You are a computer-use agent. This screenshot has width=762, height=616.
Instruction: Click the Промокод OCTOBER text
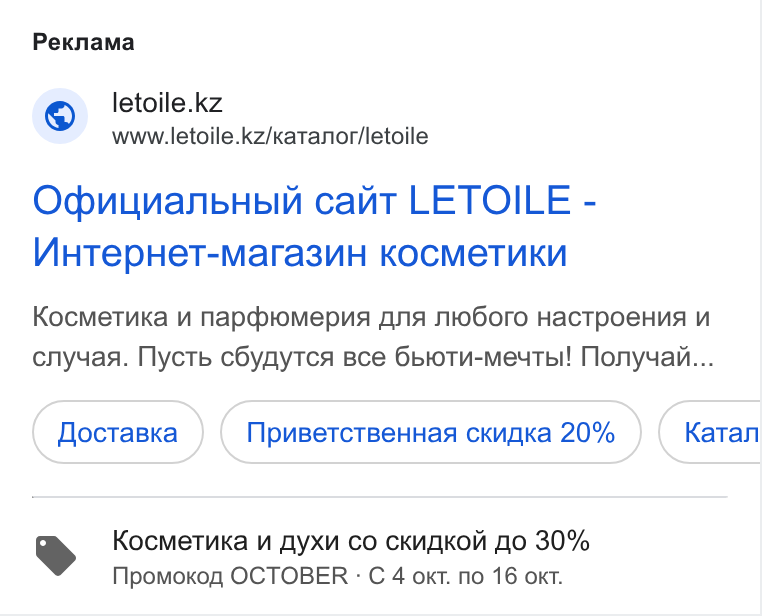(230, 576)
